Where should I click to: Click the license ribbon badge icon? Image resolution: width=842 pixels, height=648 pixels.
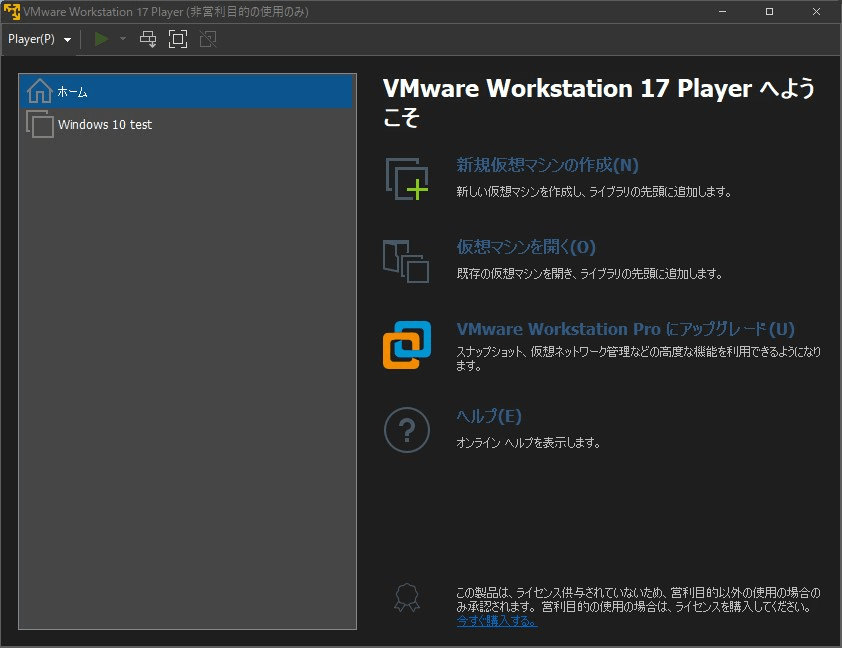pos(407,598)
